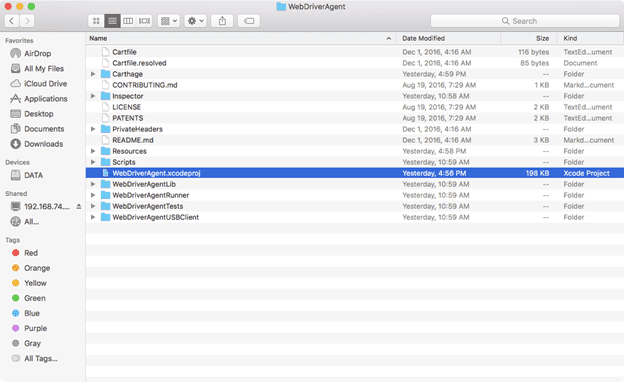This screenshot has height=382, width=624.
Task: Click the Inspector folder icon
Action: (105, 96)
